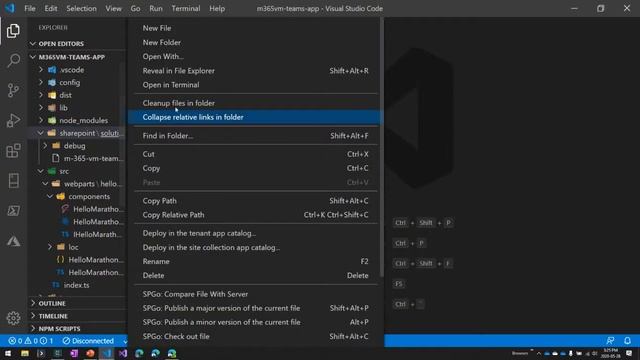Image resolution: width=640 pixels, height=360 pixels.
Task: Open the Source Control view
Action: point(13,90)
